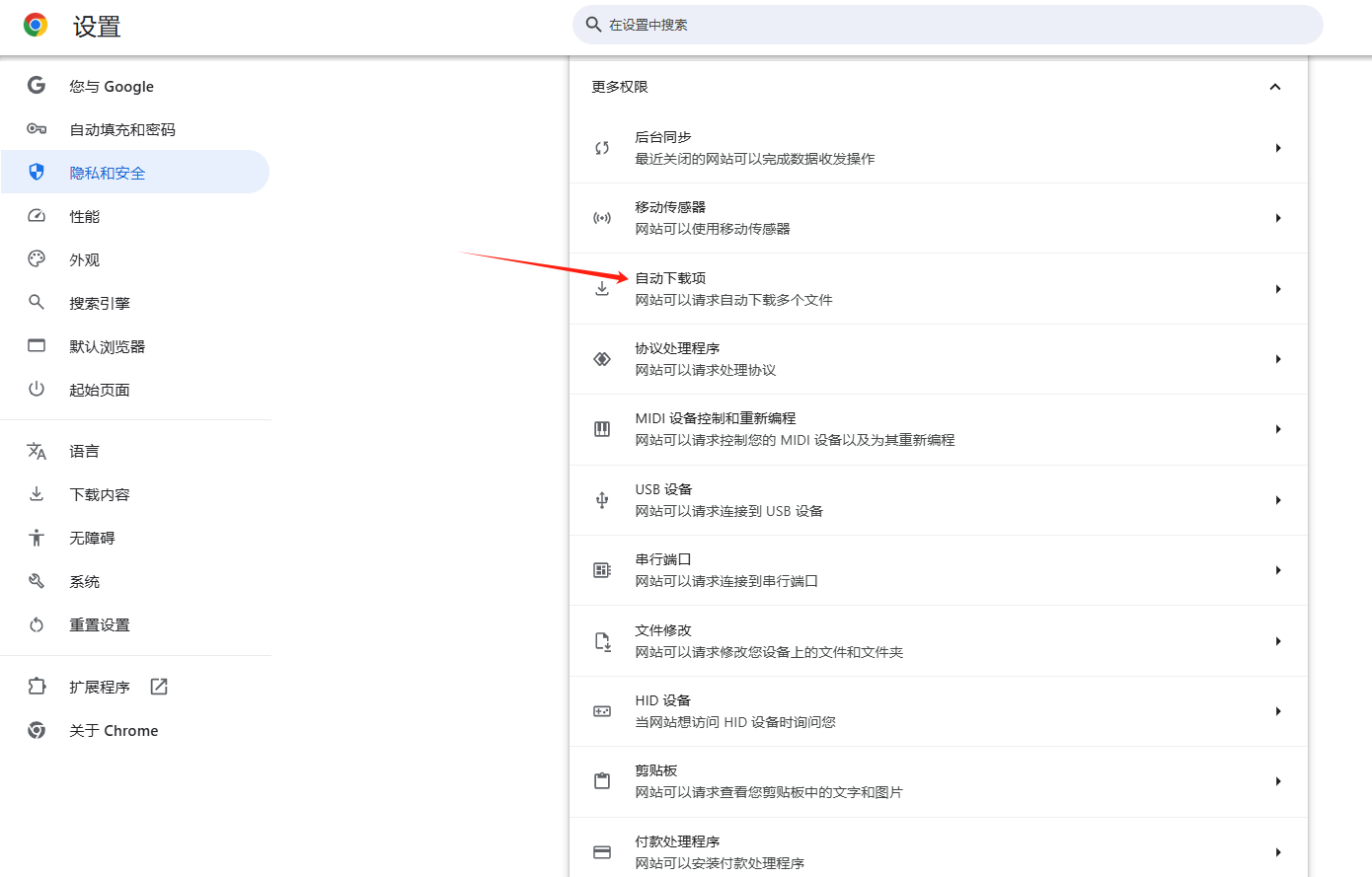Collapse the 更多权限 section chevron
This screenshot has height=877, width=1372.
coord(1275,87)
